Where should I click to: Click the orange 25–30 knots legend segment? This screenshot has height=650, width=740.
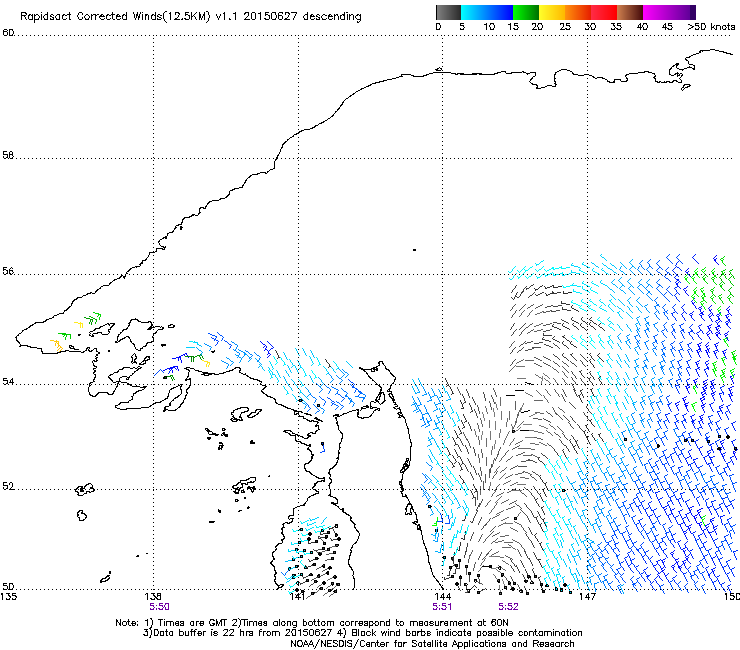point(578,12)
